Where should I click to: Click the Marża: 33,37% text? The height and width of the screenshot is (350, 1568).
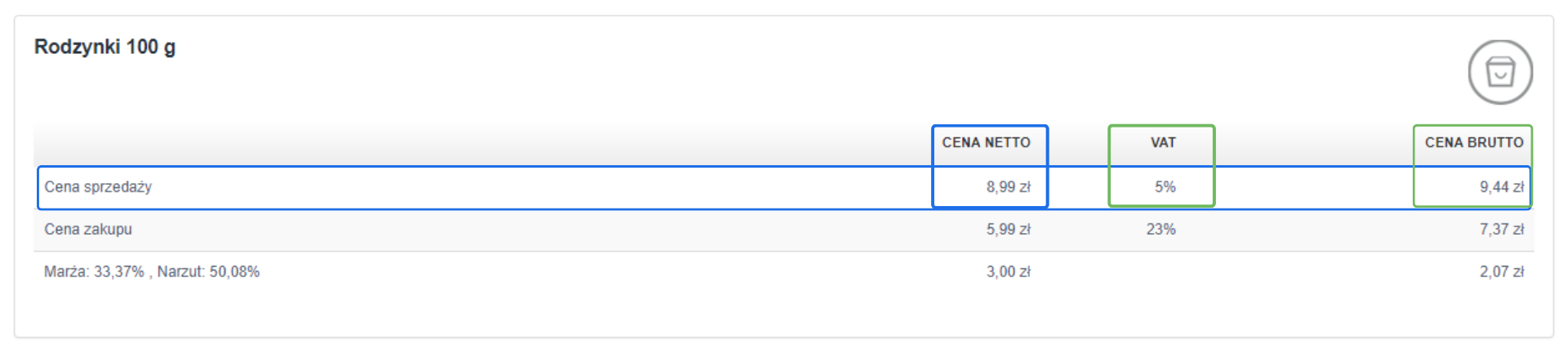94,272
